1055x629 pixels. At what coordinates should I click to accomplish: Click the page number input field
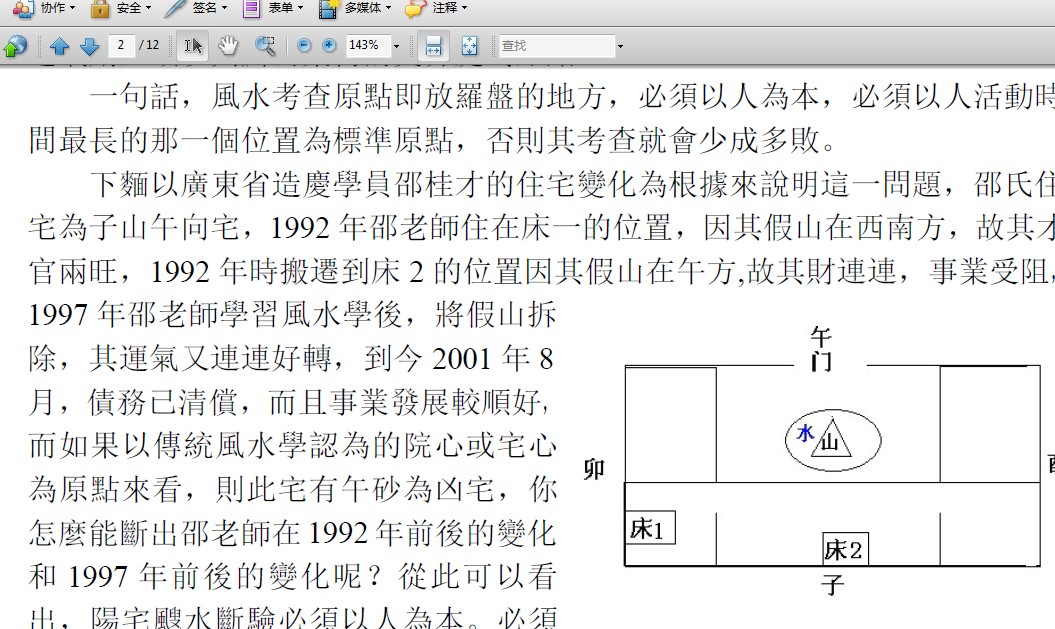122,45
